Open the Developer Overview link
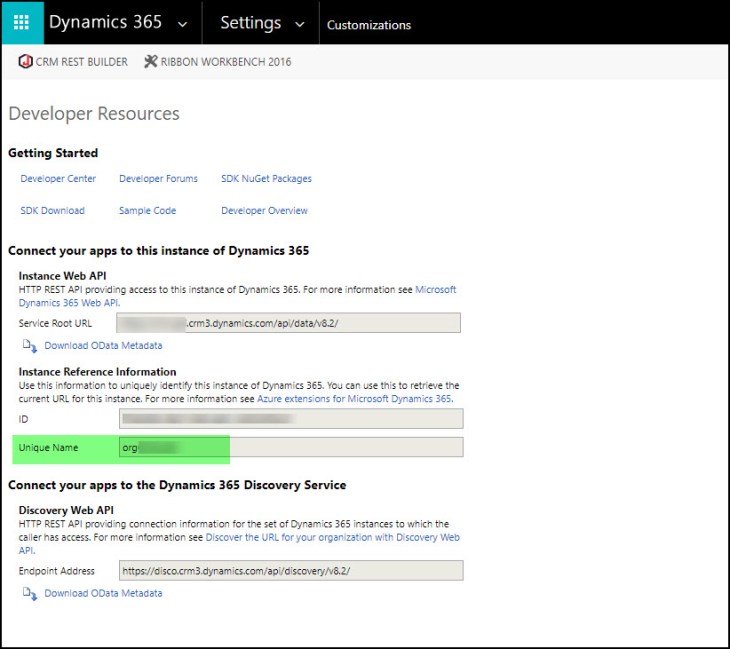This screenshot has height=649, width=730. tap(264, 211)
